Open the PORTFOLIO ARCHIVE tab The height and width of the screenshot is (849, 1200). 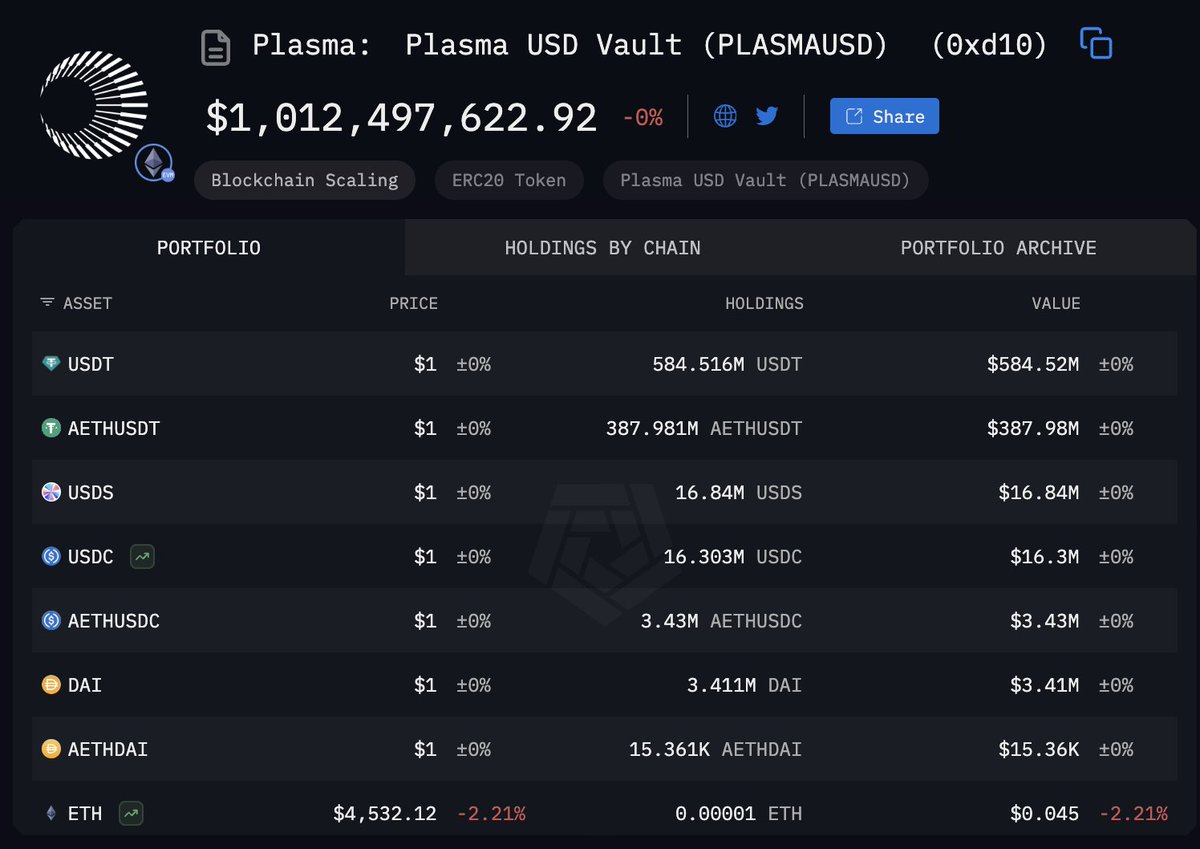pyautogui.click(x=998, y=247)
